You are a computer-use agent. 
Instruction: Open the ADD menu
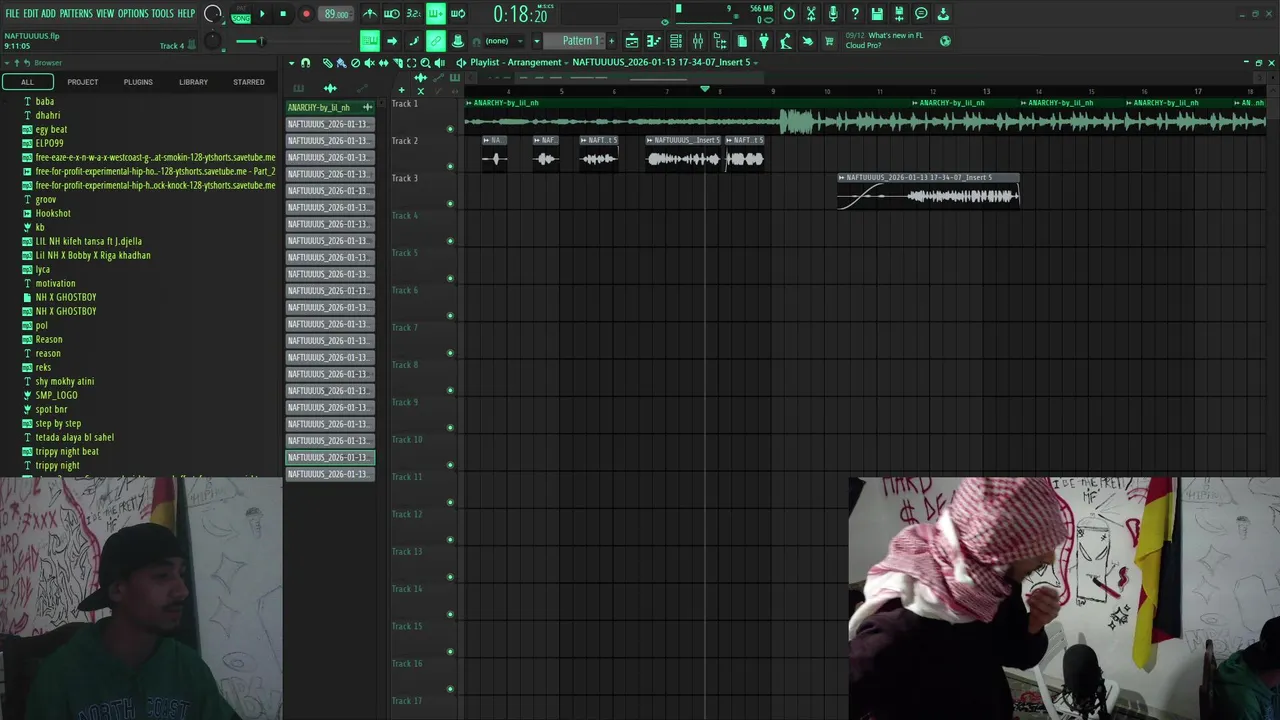point(48,14)
